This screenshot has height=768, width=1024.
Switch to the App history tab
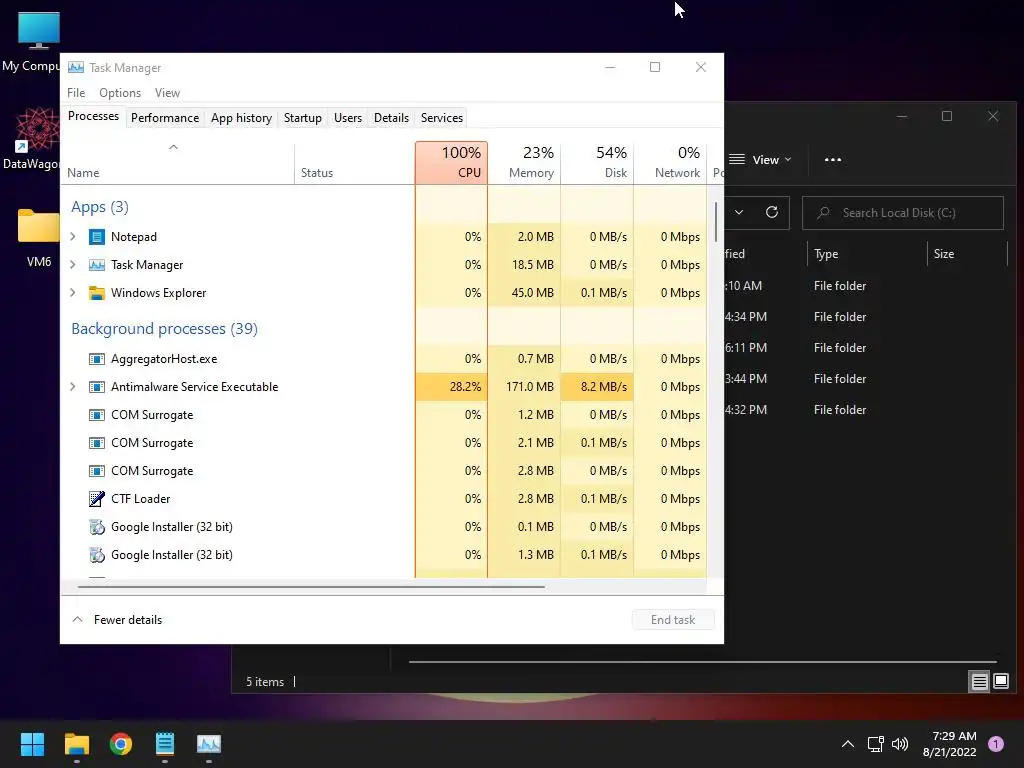point(241,118)
